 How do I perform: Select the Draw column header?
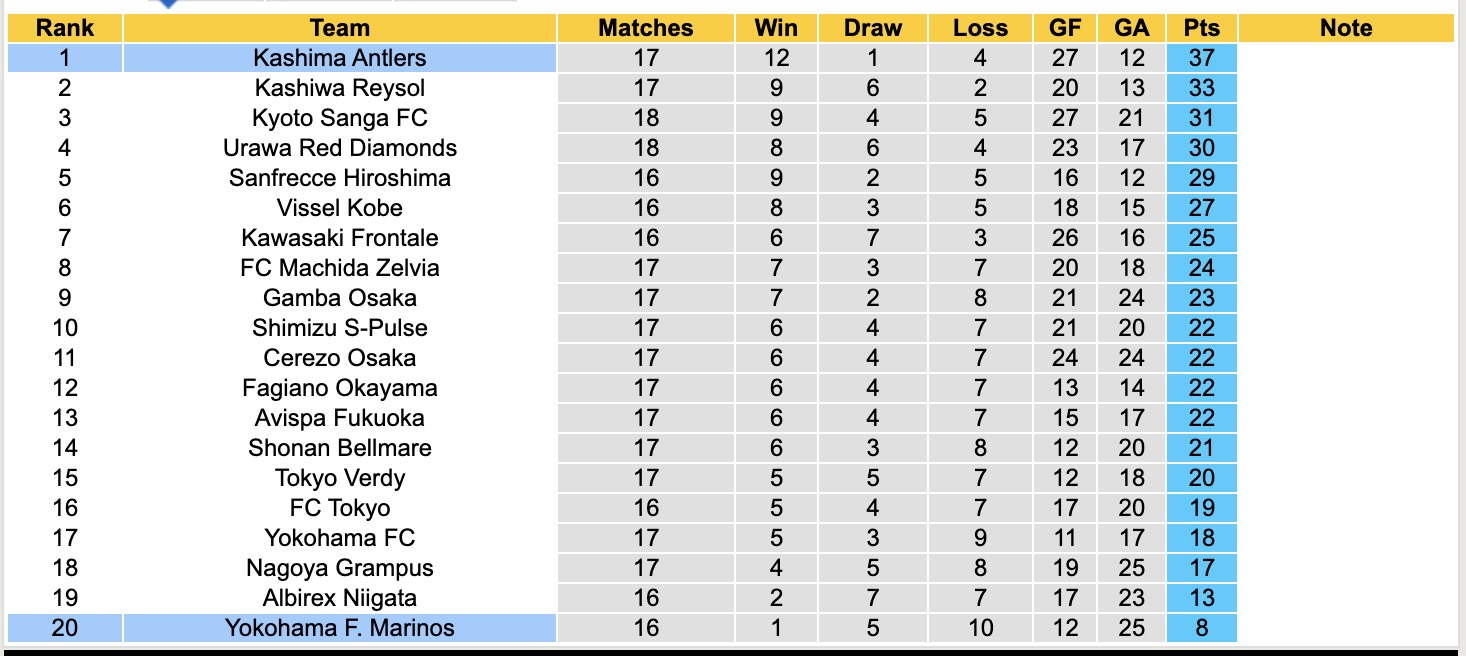click(873, 28)
